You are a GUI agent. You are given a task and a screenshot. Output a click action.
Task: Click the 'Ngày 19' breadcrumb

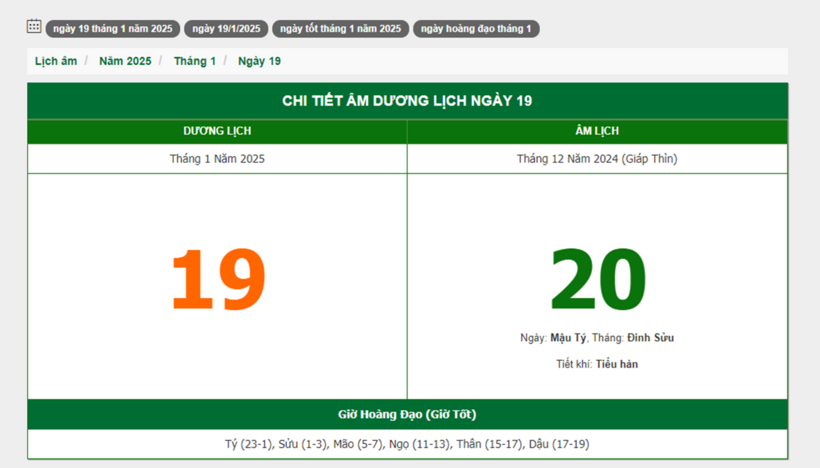tap(259, 61)
